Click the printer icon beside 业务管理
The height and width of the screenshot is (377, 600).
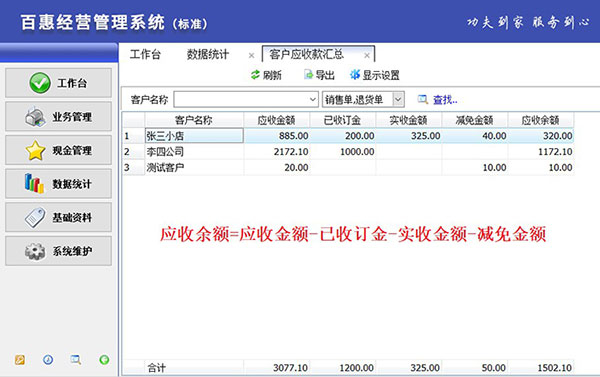pos(35,116)
